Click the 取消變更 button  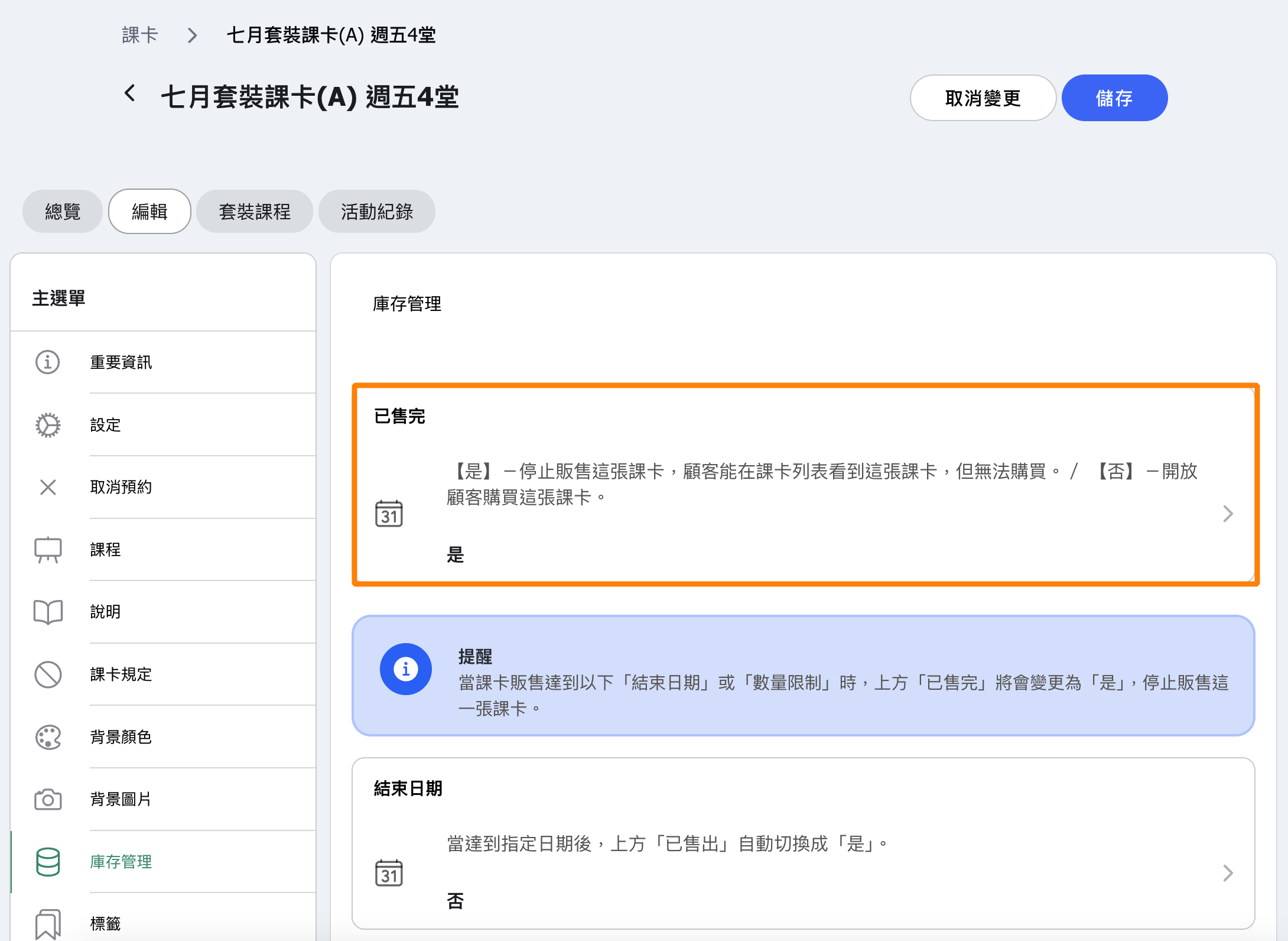tap(983, 98)
